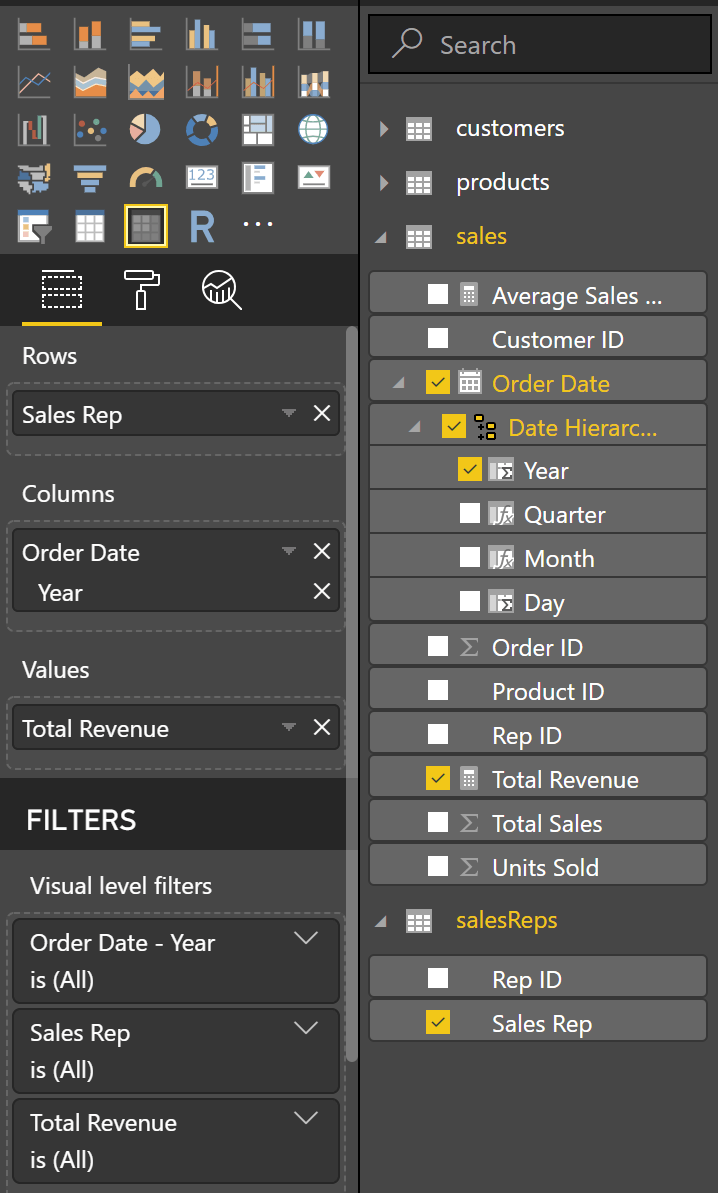Open the Analytics pane
Screen dimensions: 718x1193
(x=220, y=293)
